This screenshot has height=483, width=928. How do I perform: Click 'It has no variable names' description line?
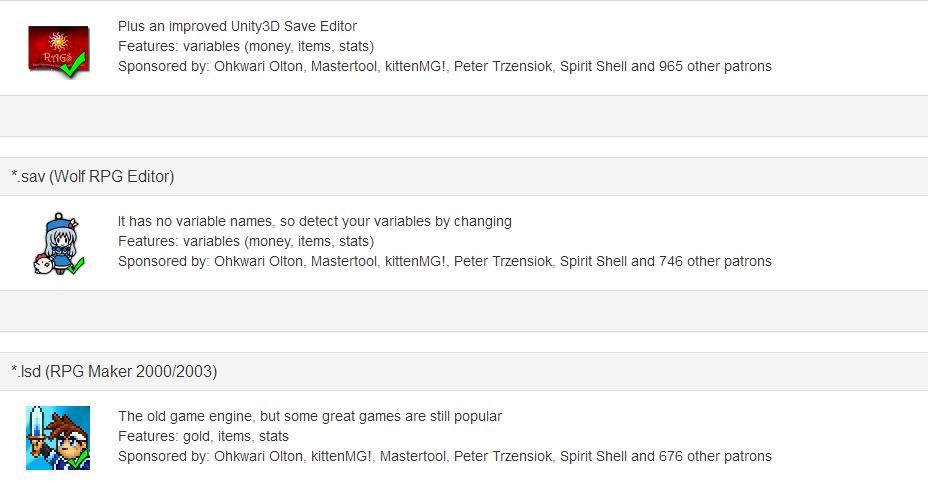click(x=314, y=221)
